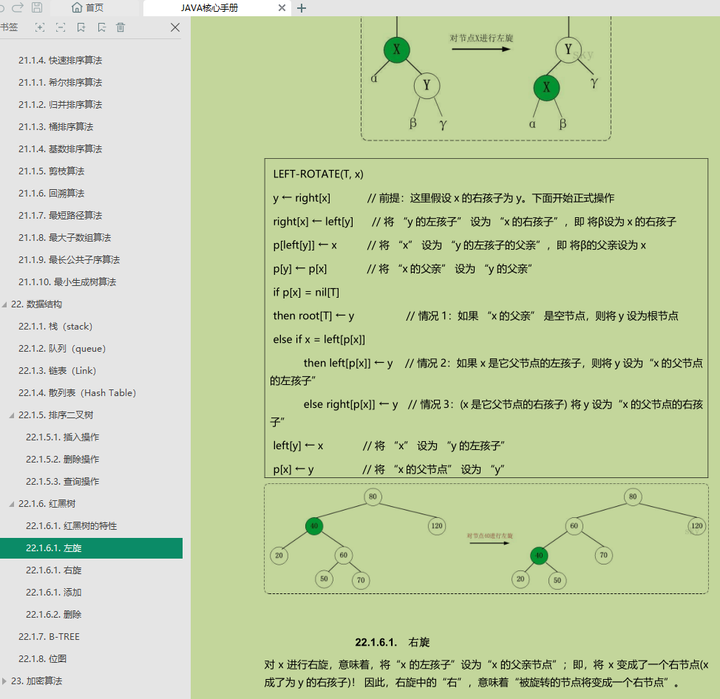Open bookmark 21.1.9. 最长公共子序算法
The height and width of the screenshot is (699, 720).
tap(69, 260)
